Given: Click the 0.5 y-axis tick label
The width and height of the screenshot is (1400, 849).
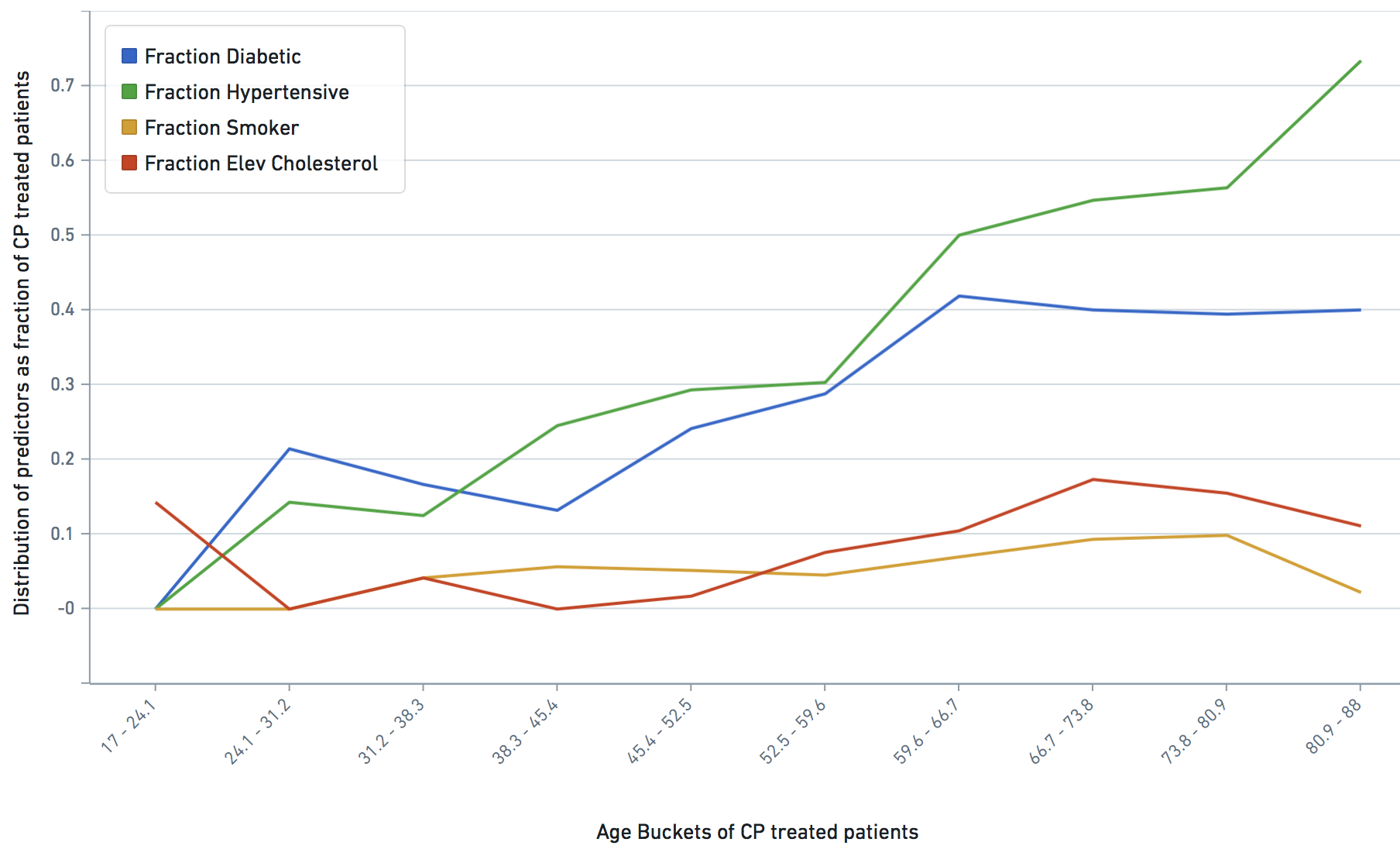Looking at the screenshot, I should 63,235.
